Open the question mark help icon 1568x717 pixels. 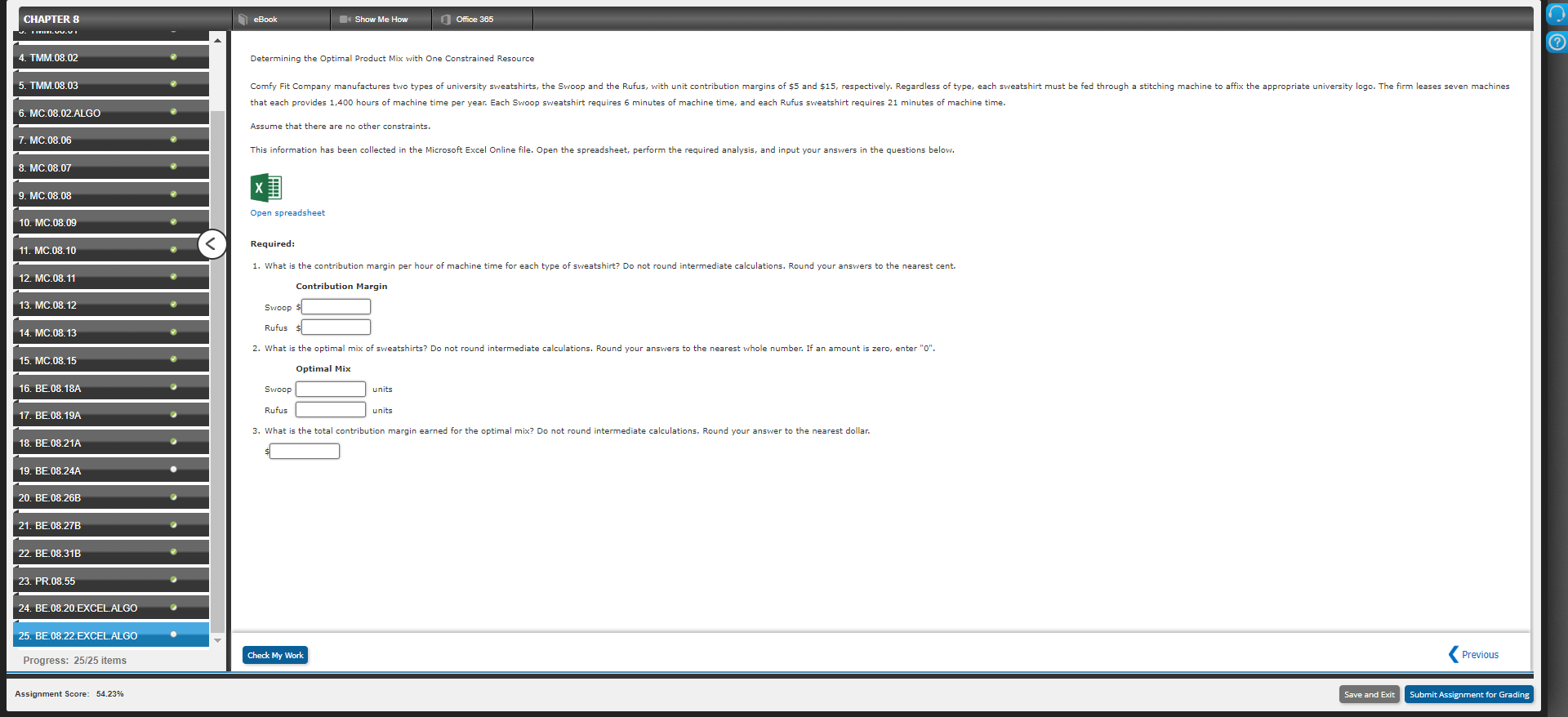[1557, 42]
